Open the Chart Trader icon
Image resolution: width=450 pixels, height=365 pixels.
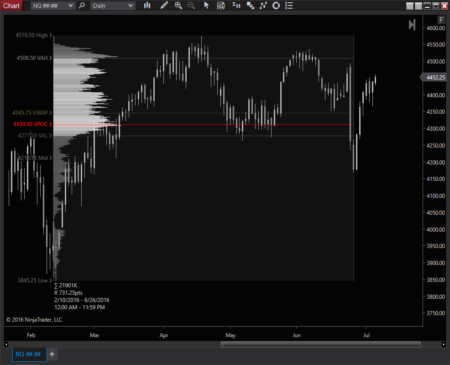pyautogui.click(x=236, y=6)
